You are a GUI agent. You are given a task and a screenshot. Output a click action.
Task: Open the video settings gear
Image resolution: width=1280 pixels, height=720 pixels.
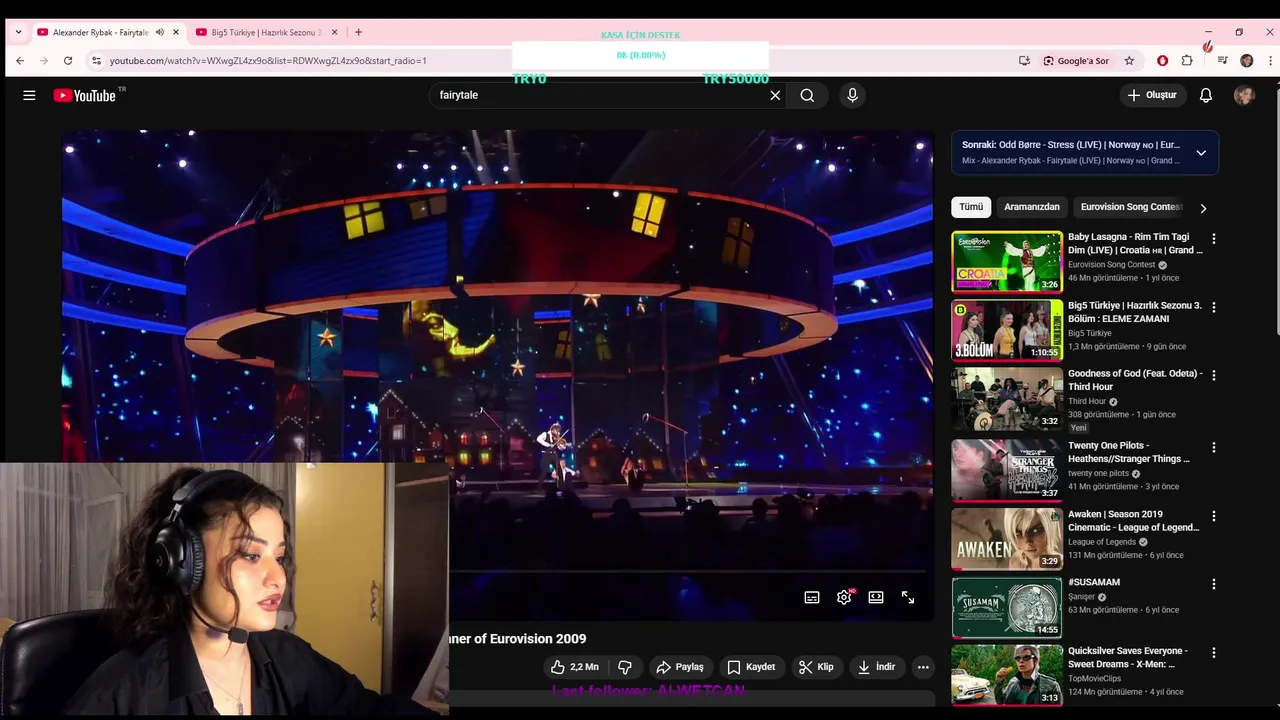click(x=844, y=597)
